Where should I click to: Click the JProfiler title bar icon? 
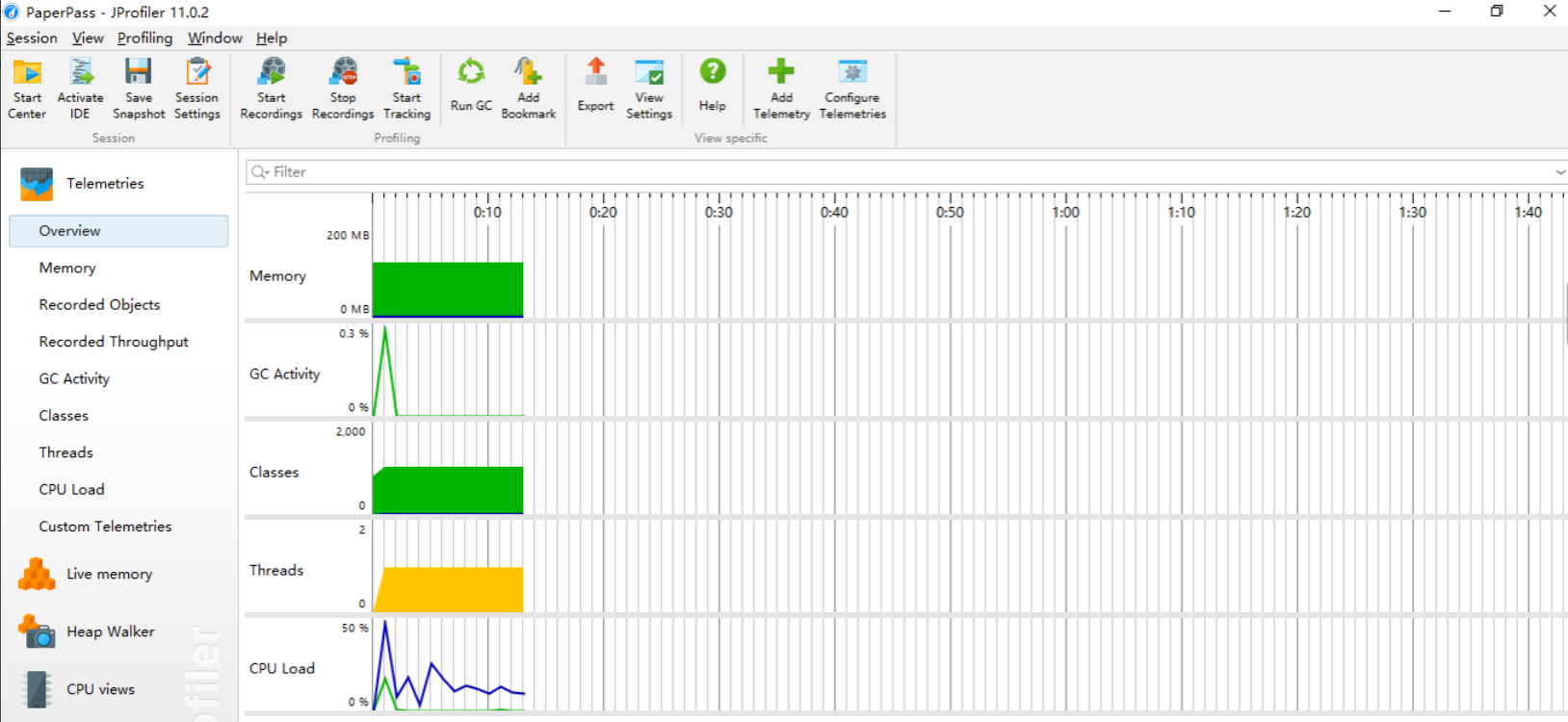coord(12,13)
